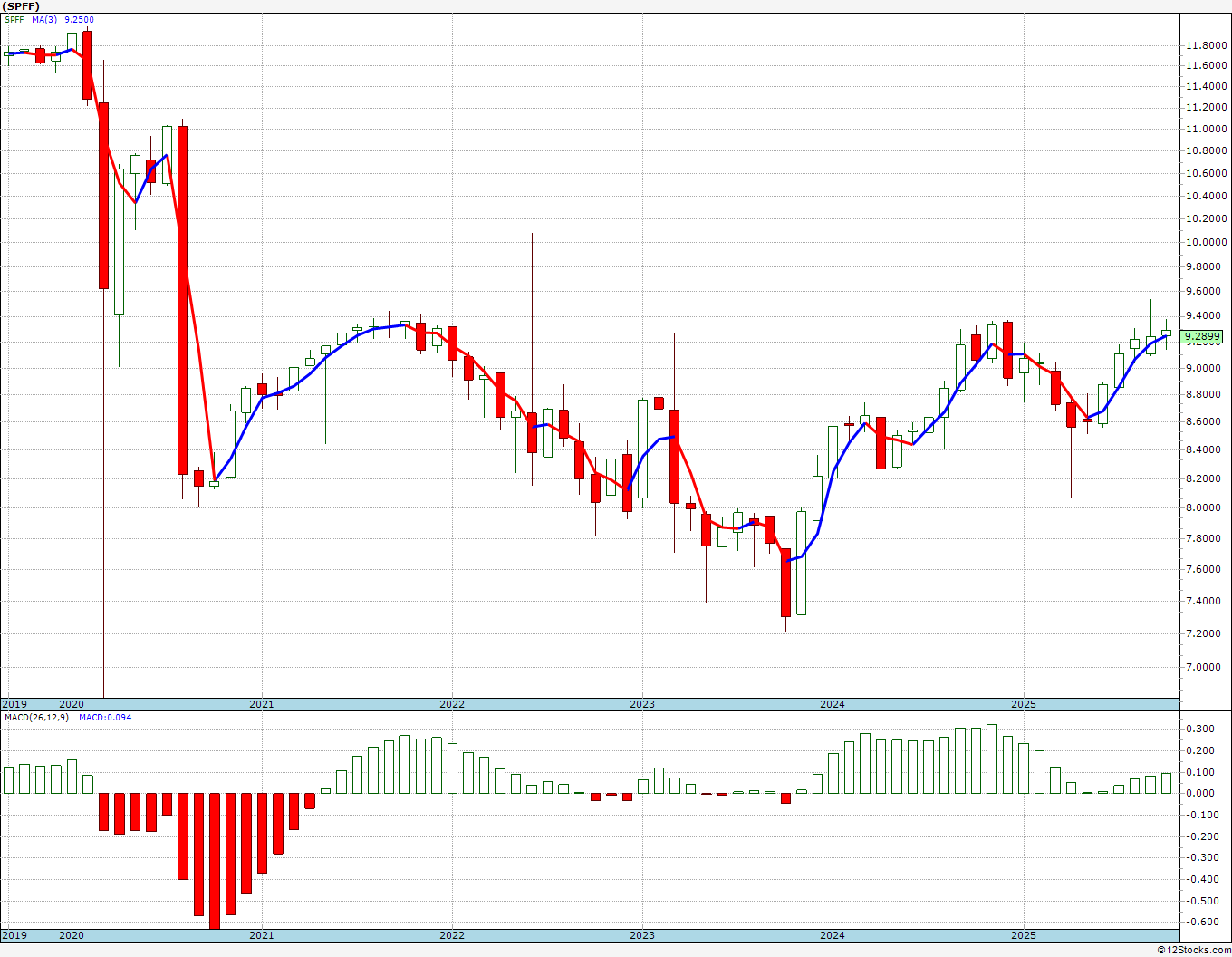Select 2024 on the price chart time axis
Image resolution: width=1232 pixels, height=957 pixels.
pyautogui.click(x=833, y=704)
